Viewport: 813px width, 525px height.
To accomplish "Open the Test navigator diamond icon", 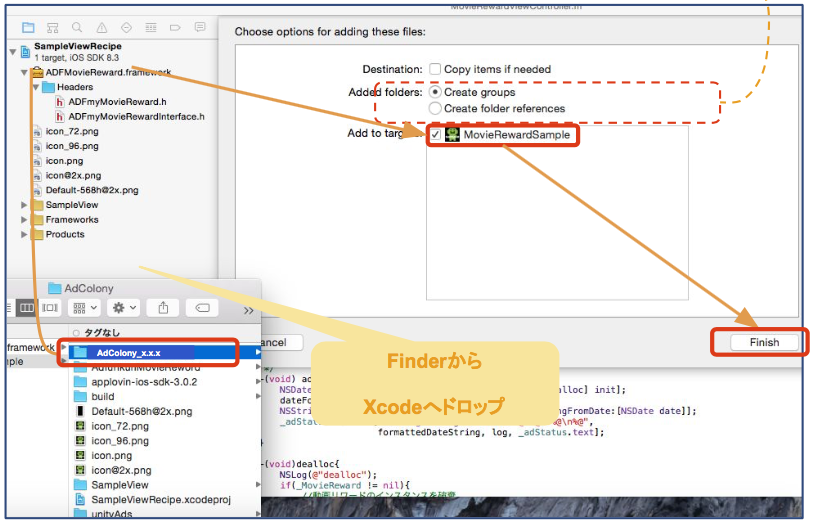I will point(126,27).
